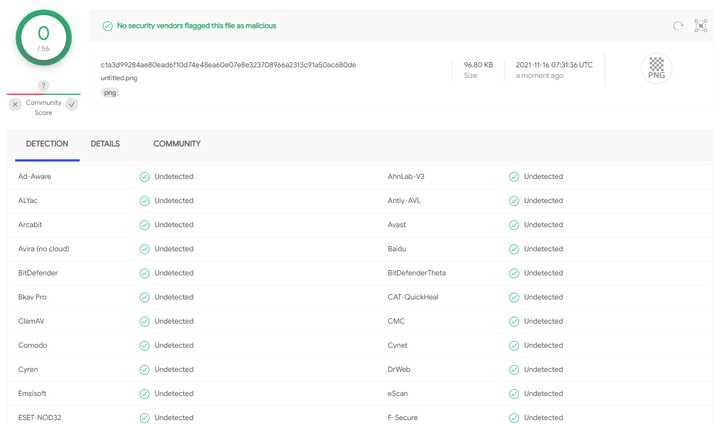The height and width of the screenshot is (424, 720).
Task: Click the png tag label
Action: 109,92
